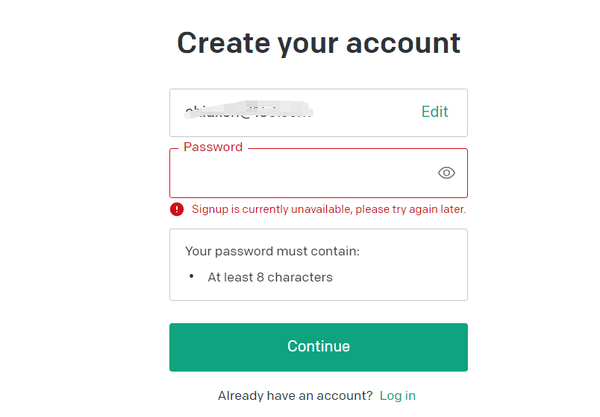Viewport: 600px width, 417px height.
Task: Open the Log in link
Action: pos(397,396)
